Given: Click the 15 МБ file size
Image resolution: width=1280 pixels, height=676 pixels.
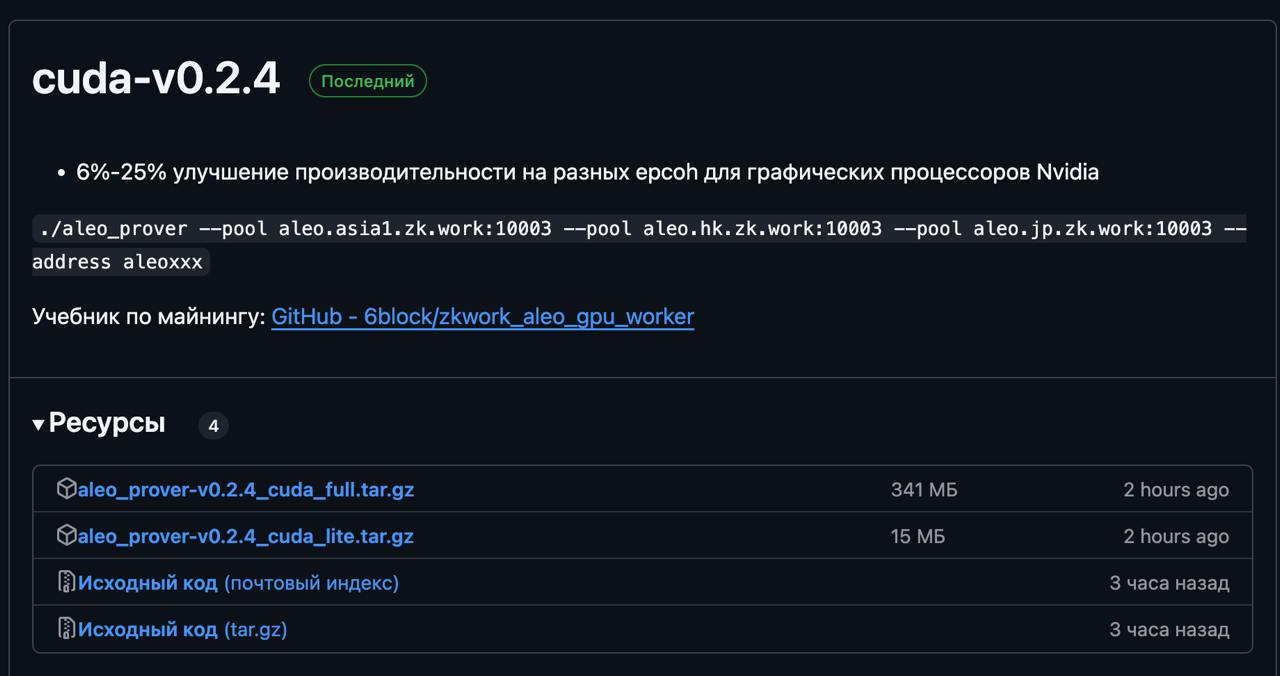Looking at the screenshot, I should 917,536.
